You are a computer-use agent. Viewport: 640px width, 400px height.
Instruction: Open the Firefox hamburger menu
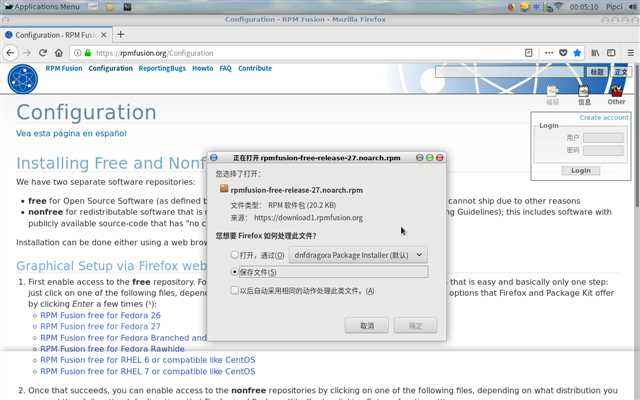(631, 53)
